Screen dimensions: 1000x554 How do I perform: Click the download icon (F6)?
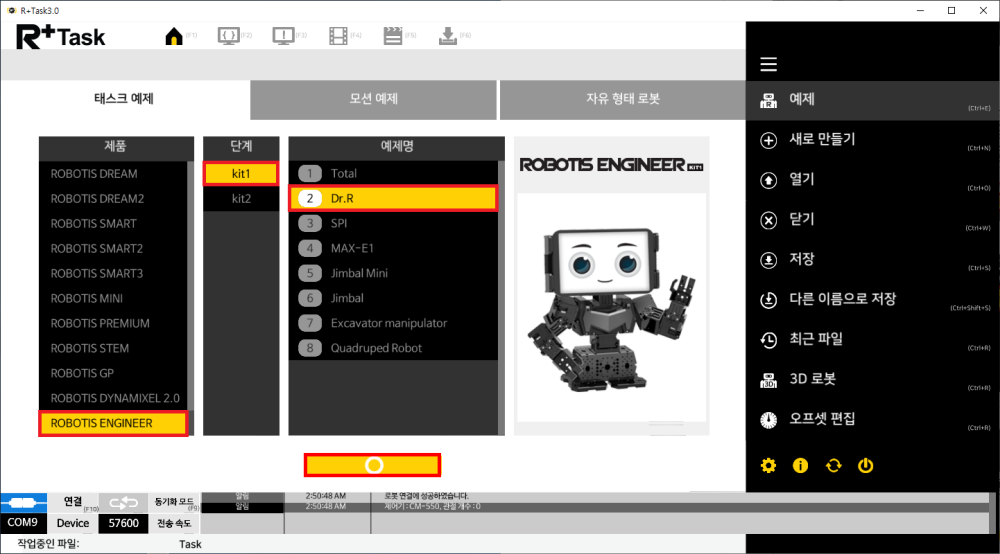(x=447, y=37)
